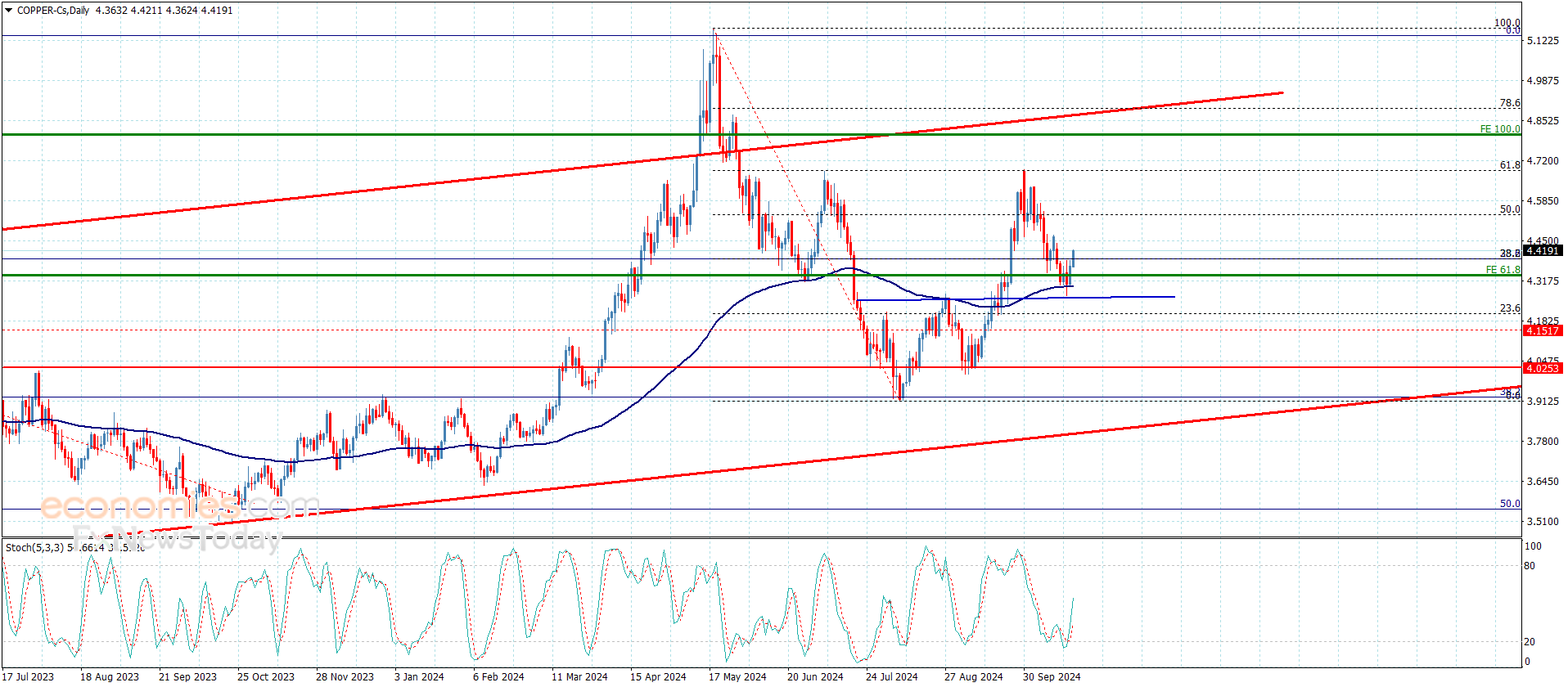Click the 4.9875 price axis label
1568x687 pixels.
click(x=1542, y=81)
